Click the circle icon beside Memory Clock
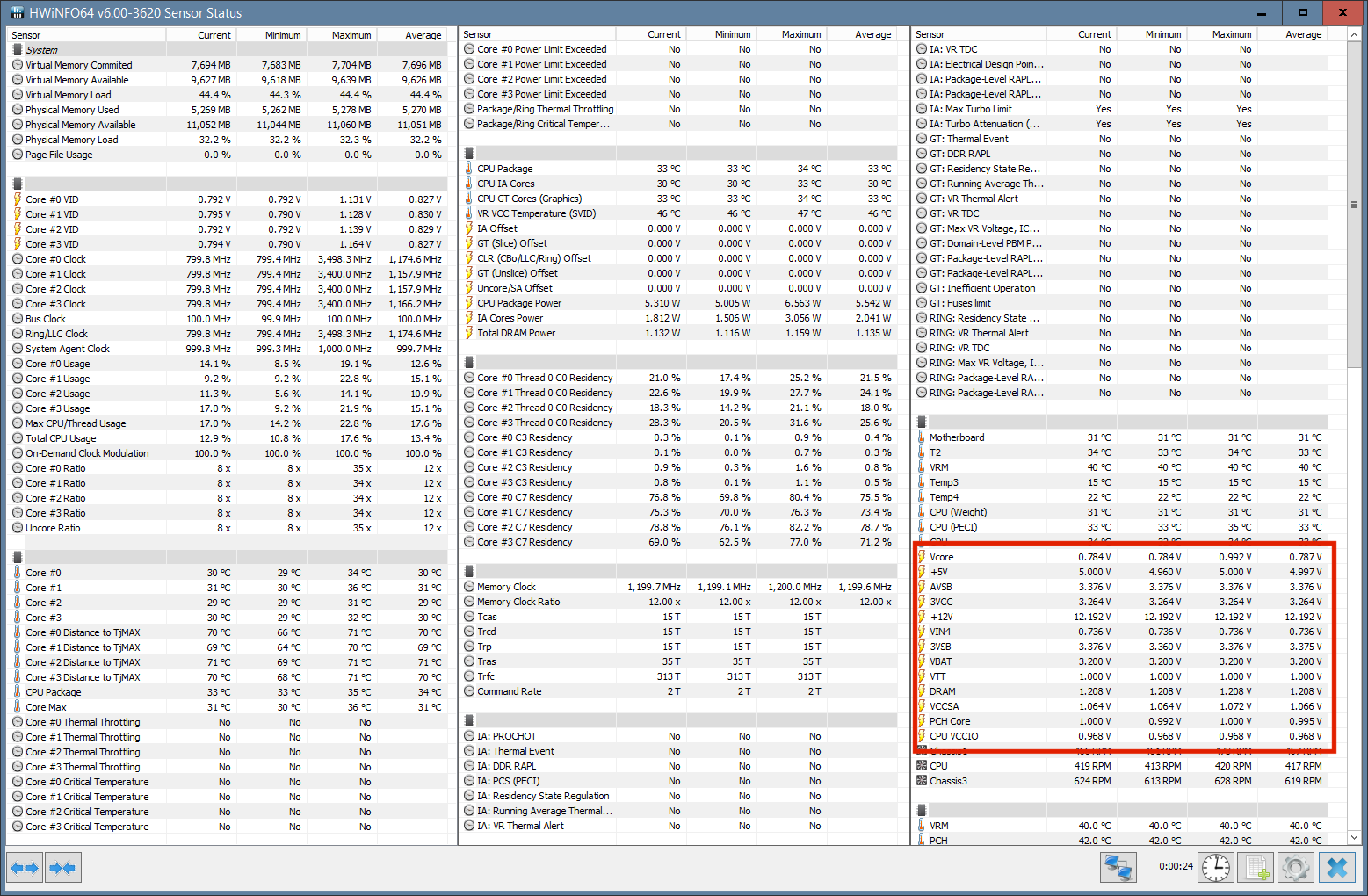 469,587
